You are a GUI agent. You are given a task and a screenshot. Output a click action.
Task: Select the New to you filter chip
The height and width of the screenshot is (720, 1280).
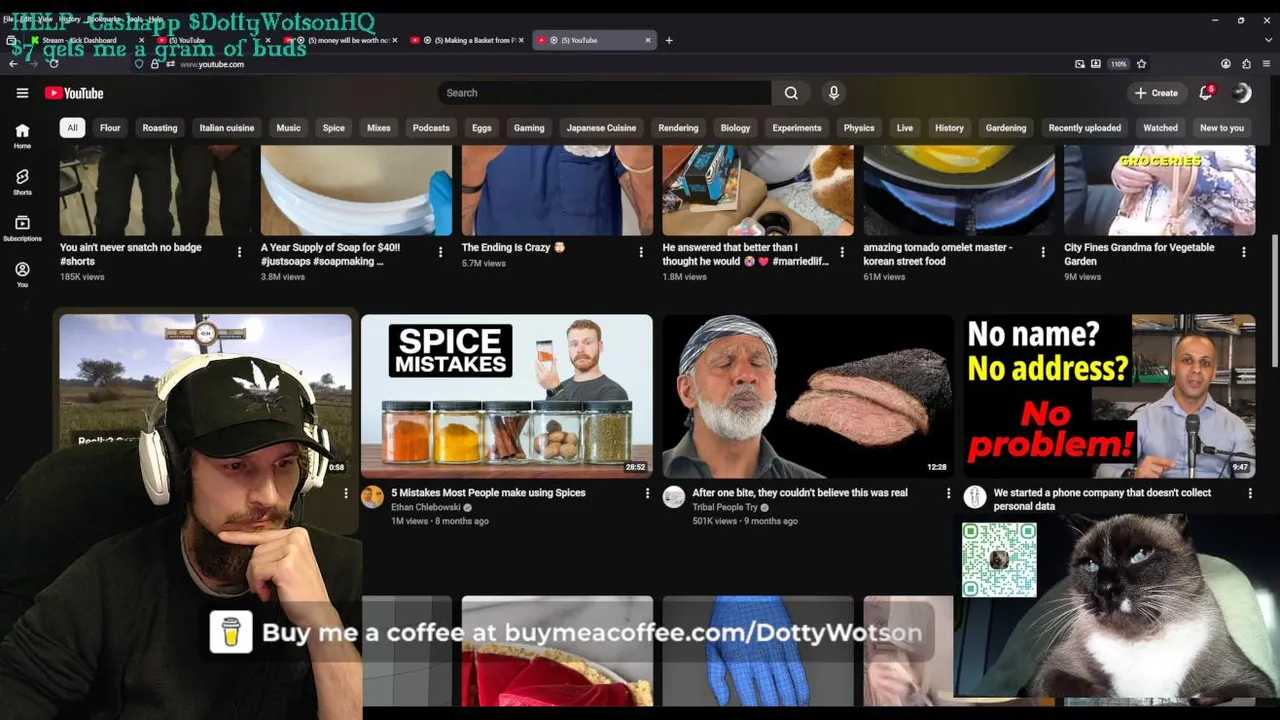1222,128
